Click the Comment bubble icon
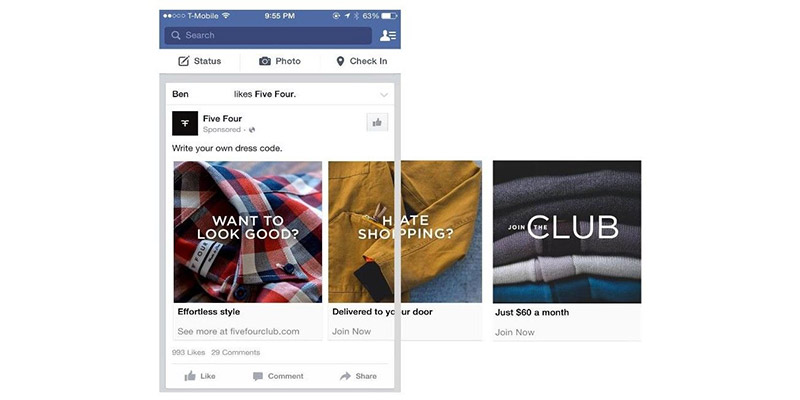This screenshot has height=400, width=800. pyautogui.click(x=258, y=376)
